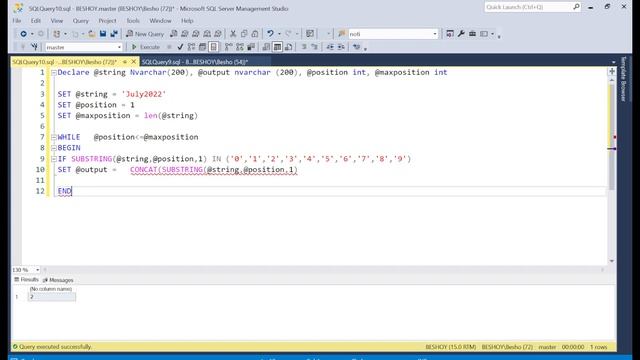Toggle IntelliSense Enabled button
The height and width of the screenshot is (360, 640).
pyautogui.click(x=213, y=47)
